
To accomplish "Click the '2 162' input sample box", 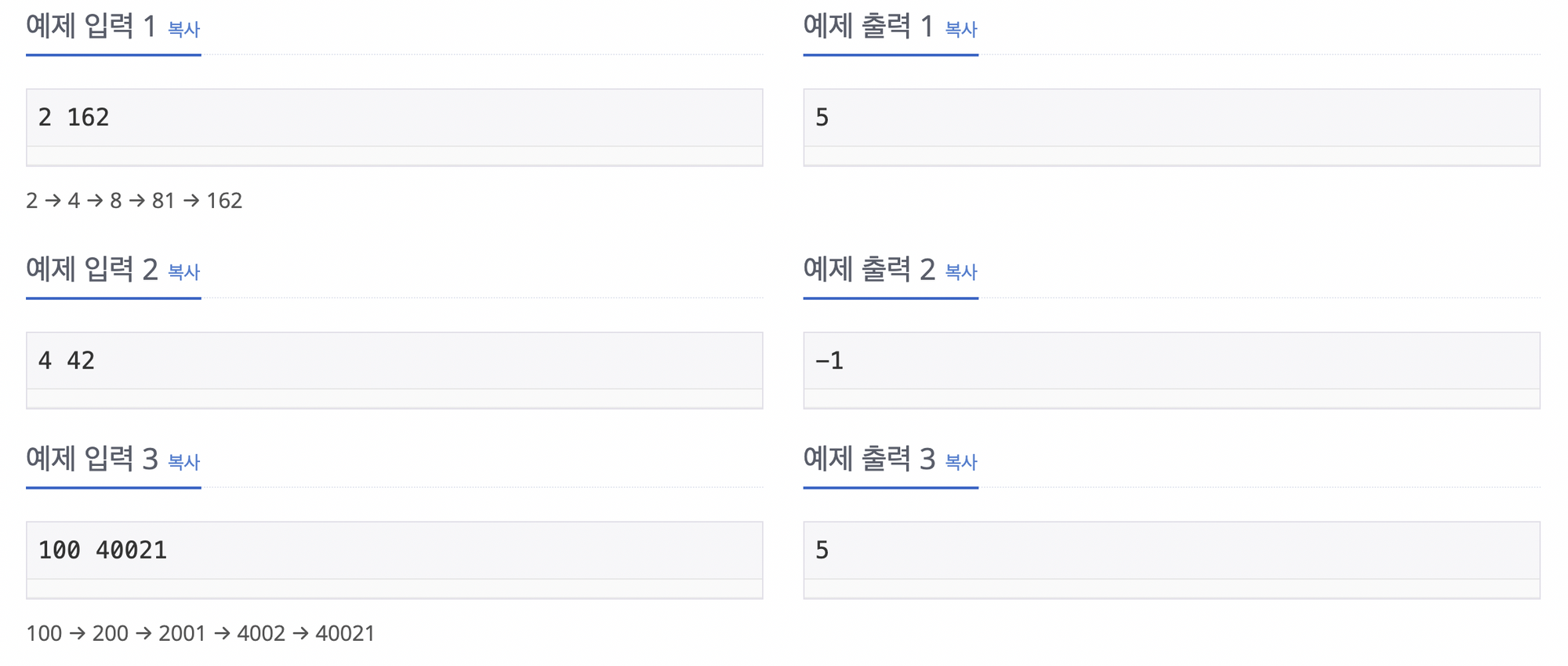I will pos(394,118).
